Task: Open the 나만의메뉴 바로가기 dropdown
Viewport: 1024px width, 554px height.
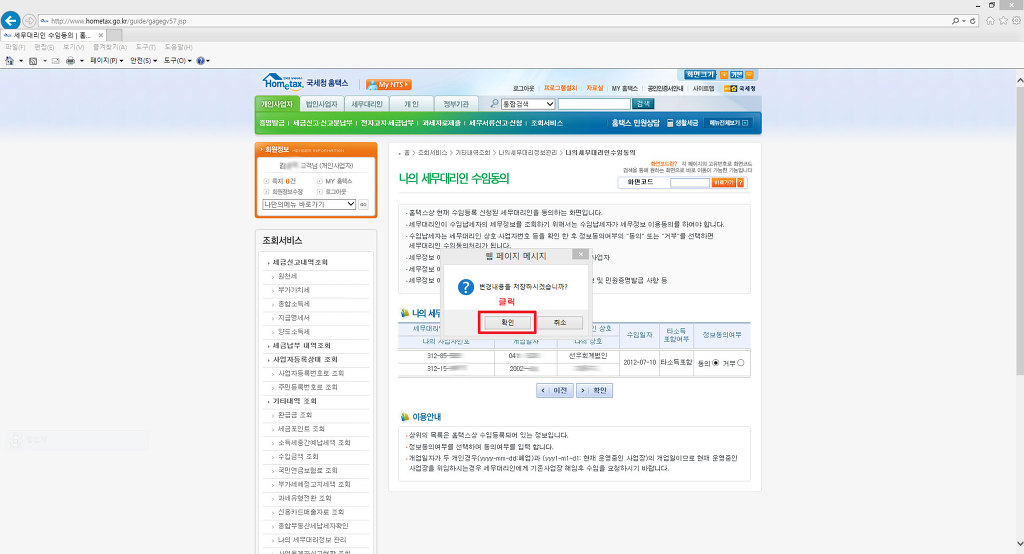Action: (x=309, y=204)
